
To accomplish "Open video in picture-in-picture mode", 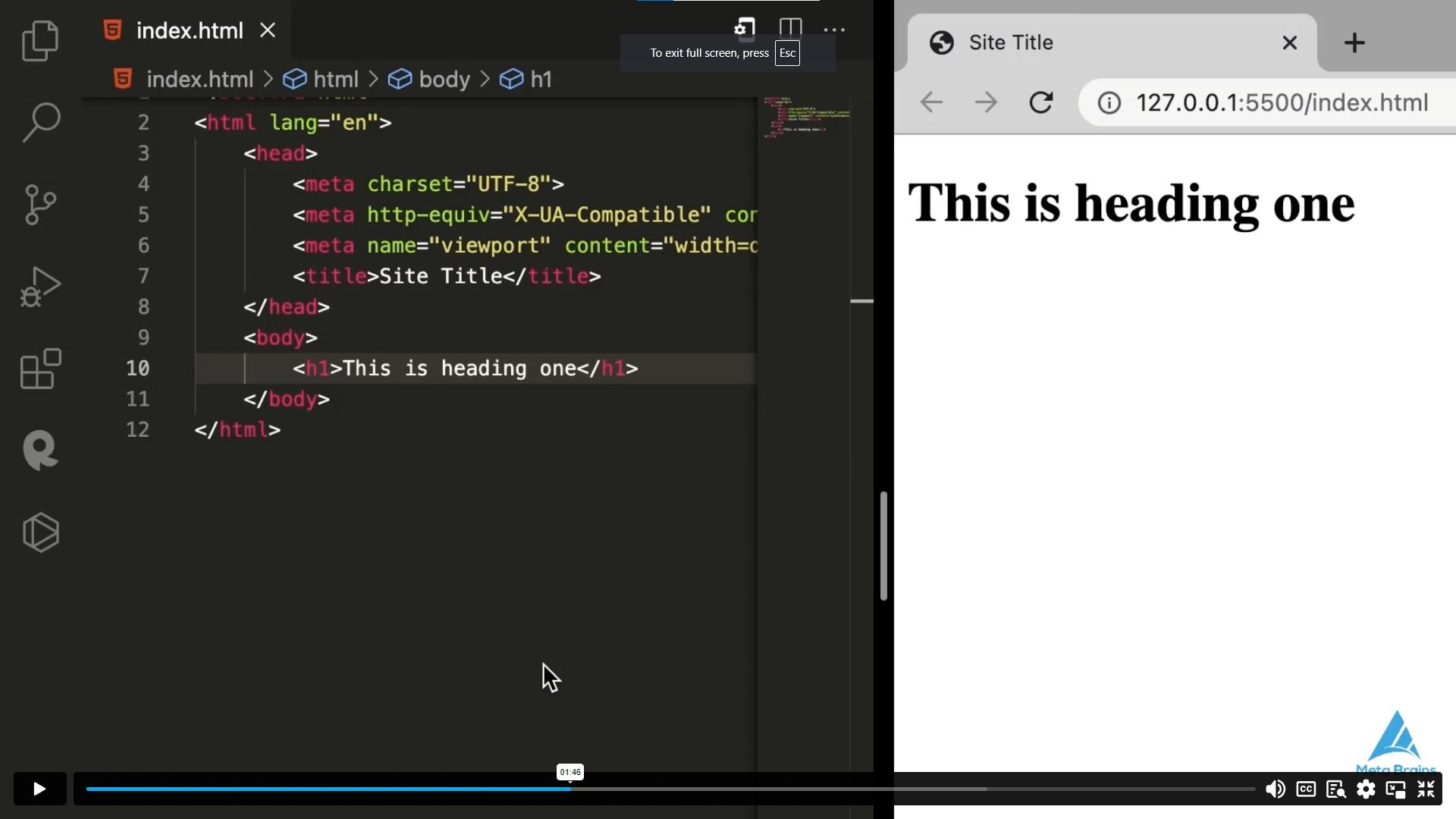I will pyautogui.click(x=1395, y=789).
